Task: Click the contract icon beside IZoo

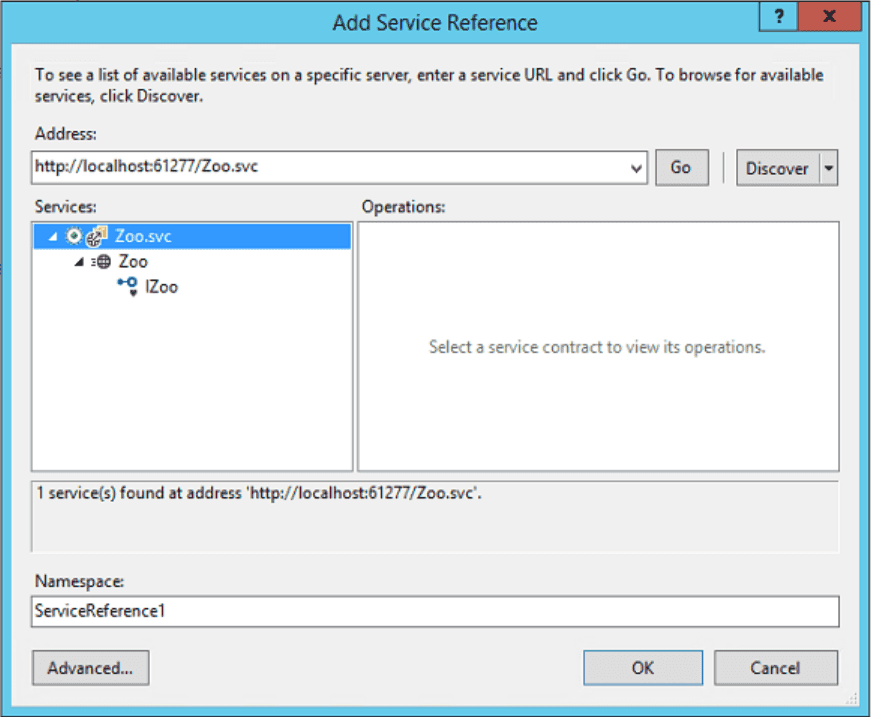Action: (128, 287)
